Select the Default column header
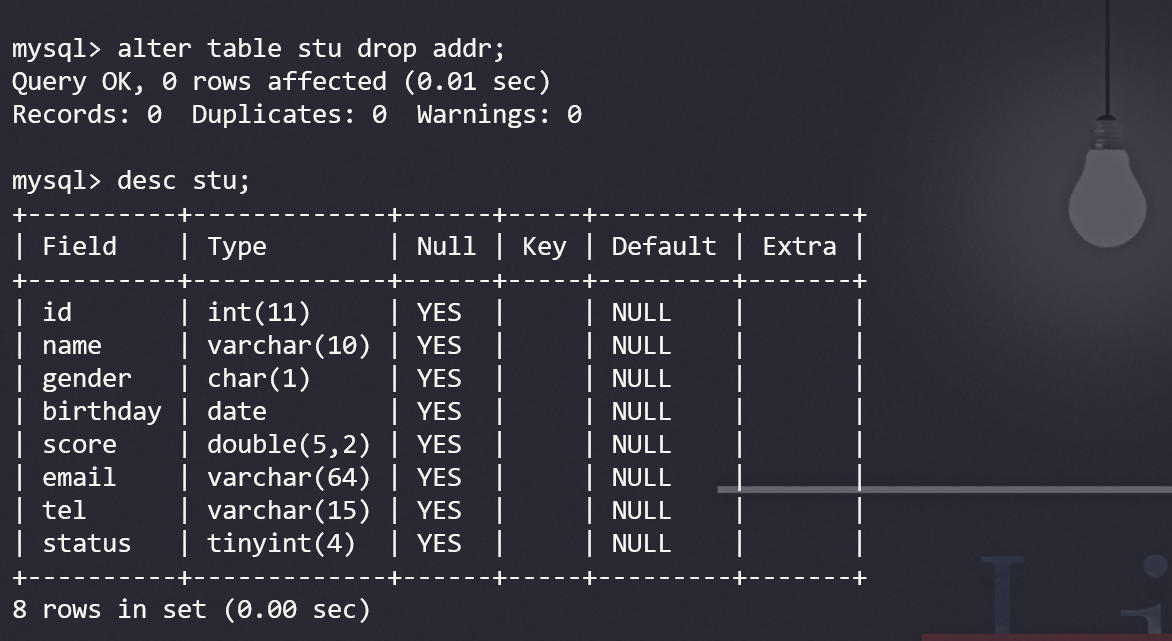Image resolution: width=1172 pixels, height=641 pixels. 664,246
